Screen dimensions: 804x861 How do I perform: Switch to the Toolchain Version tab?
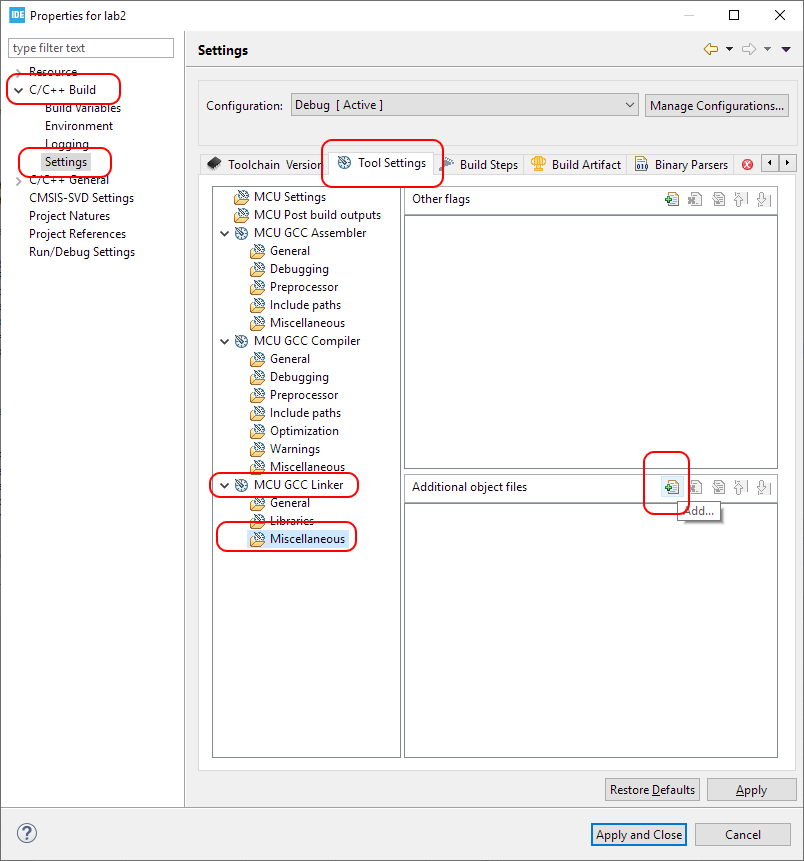[266, 164]
